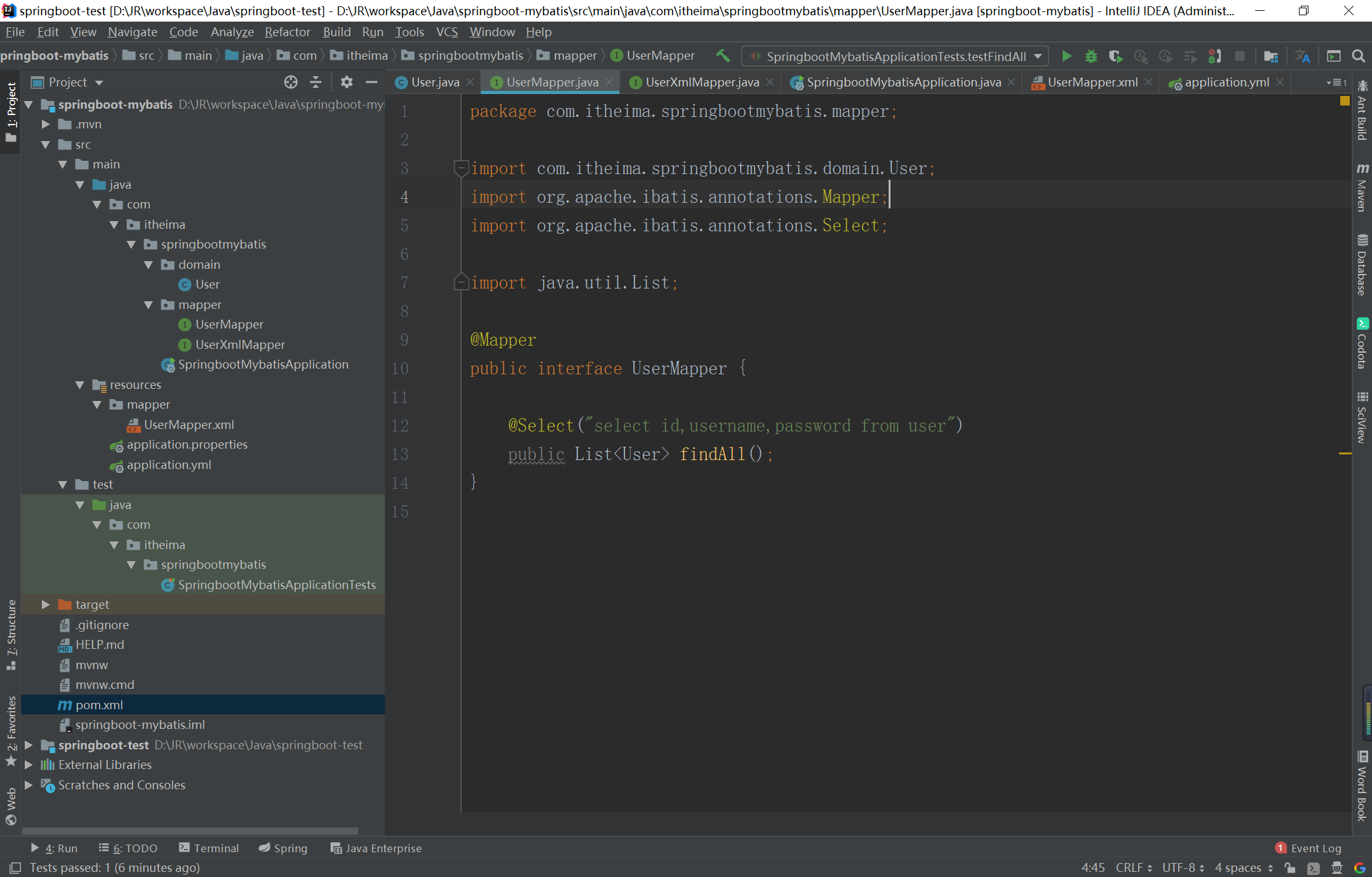
Task: Click the Google icon in status bar
Action: (x=1359, y=868)
